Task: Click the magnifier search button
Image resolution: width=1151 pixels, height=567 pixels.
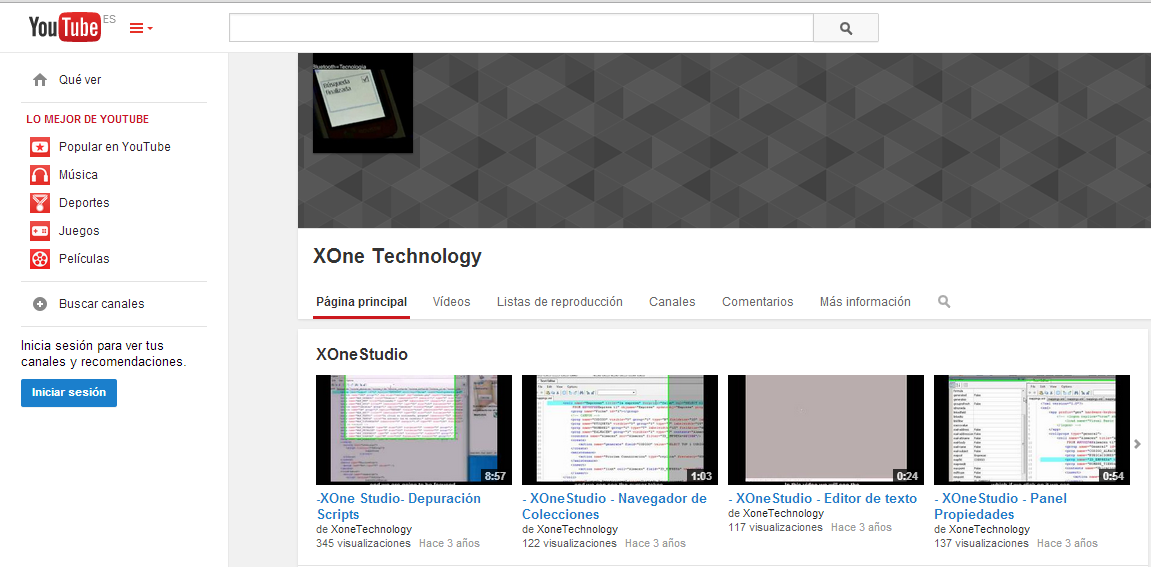Action: (x=846, y=28)
